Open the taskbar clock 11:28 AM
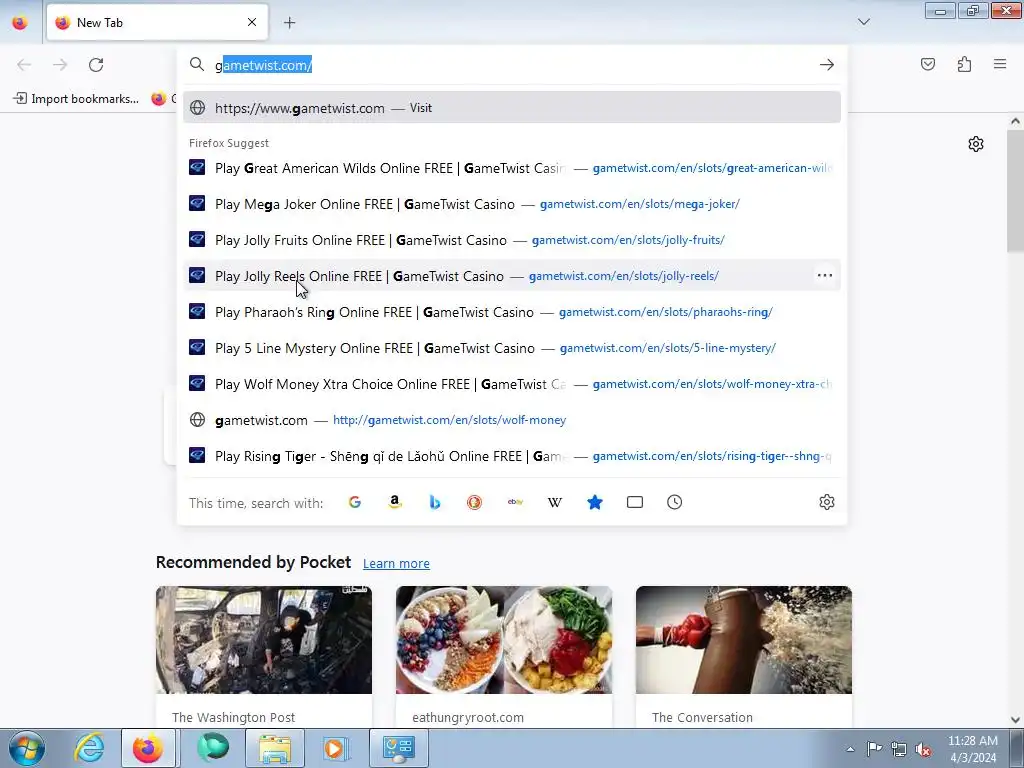Viewport: 1024px width, 768px height. coord(972,749)
